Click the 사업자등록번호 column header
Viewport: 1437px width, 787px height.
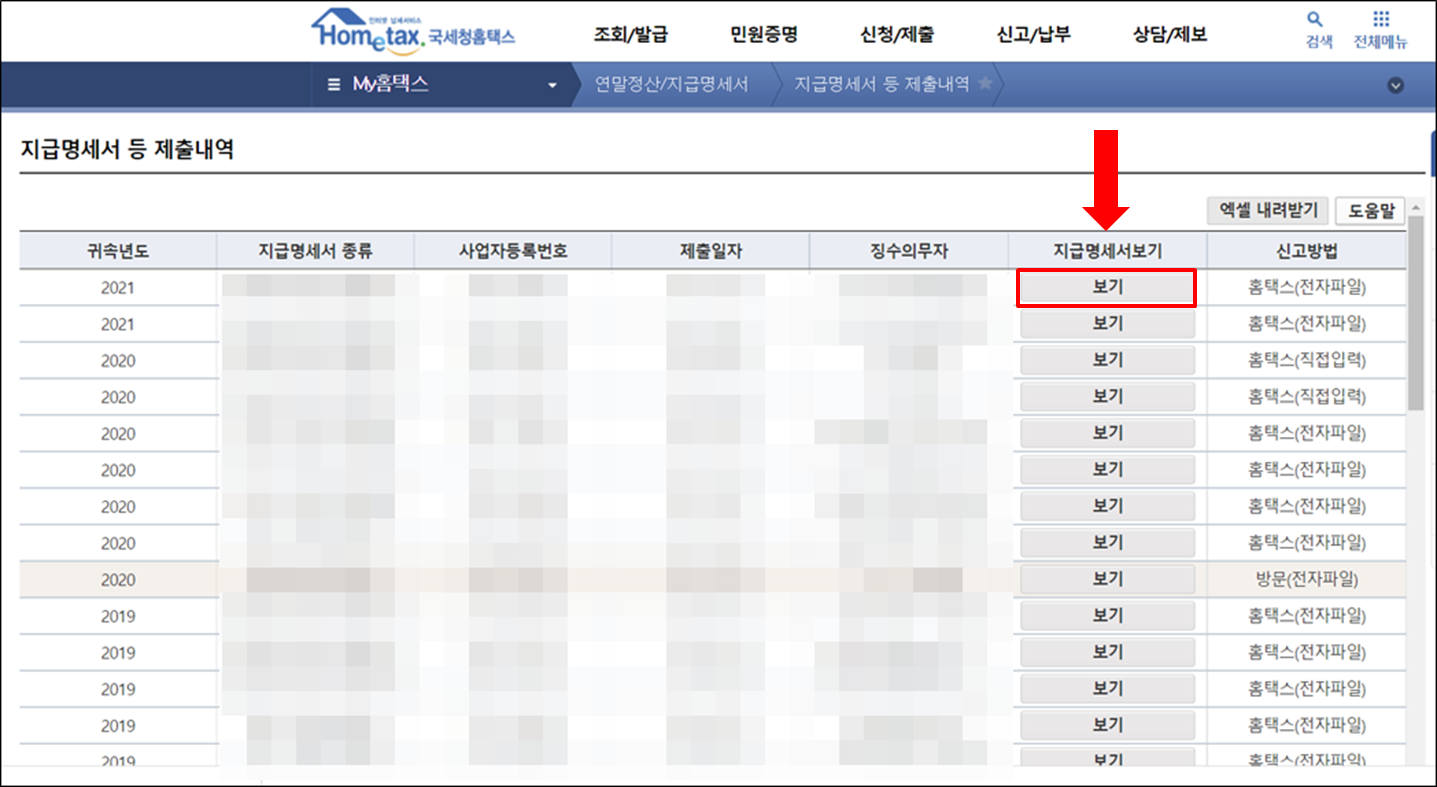[x=513, y=251]
